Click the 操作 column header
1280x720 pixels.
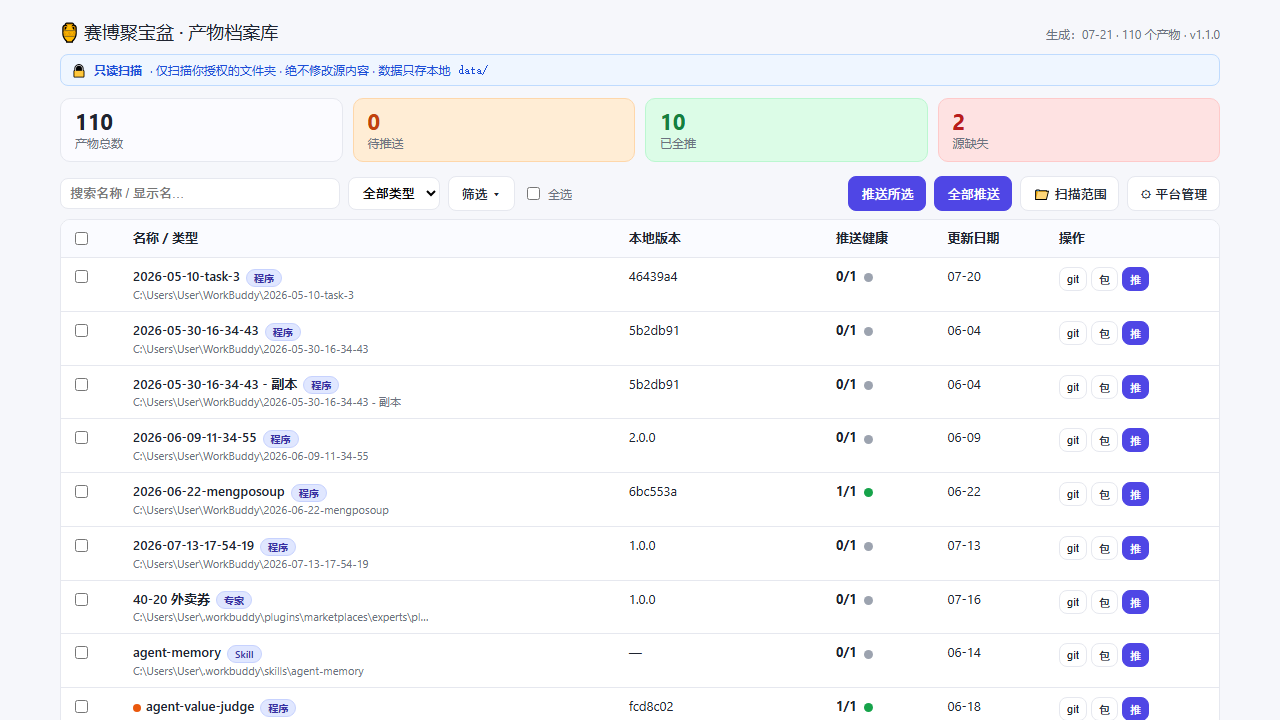coord(1072,238)
